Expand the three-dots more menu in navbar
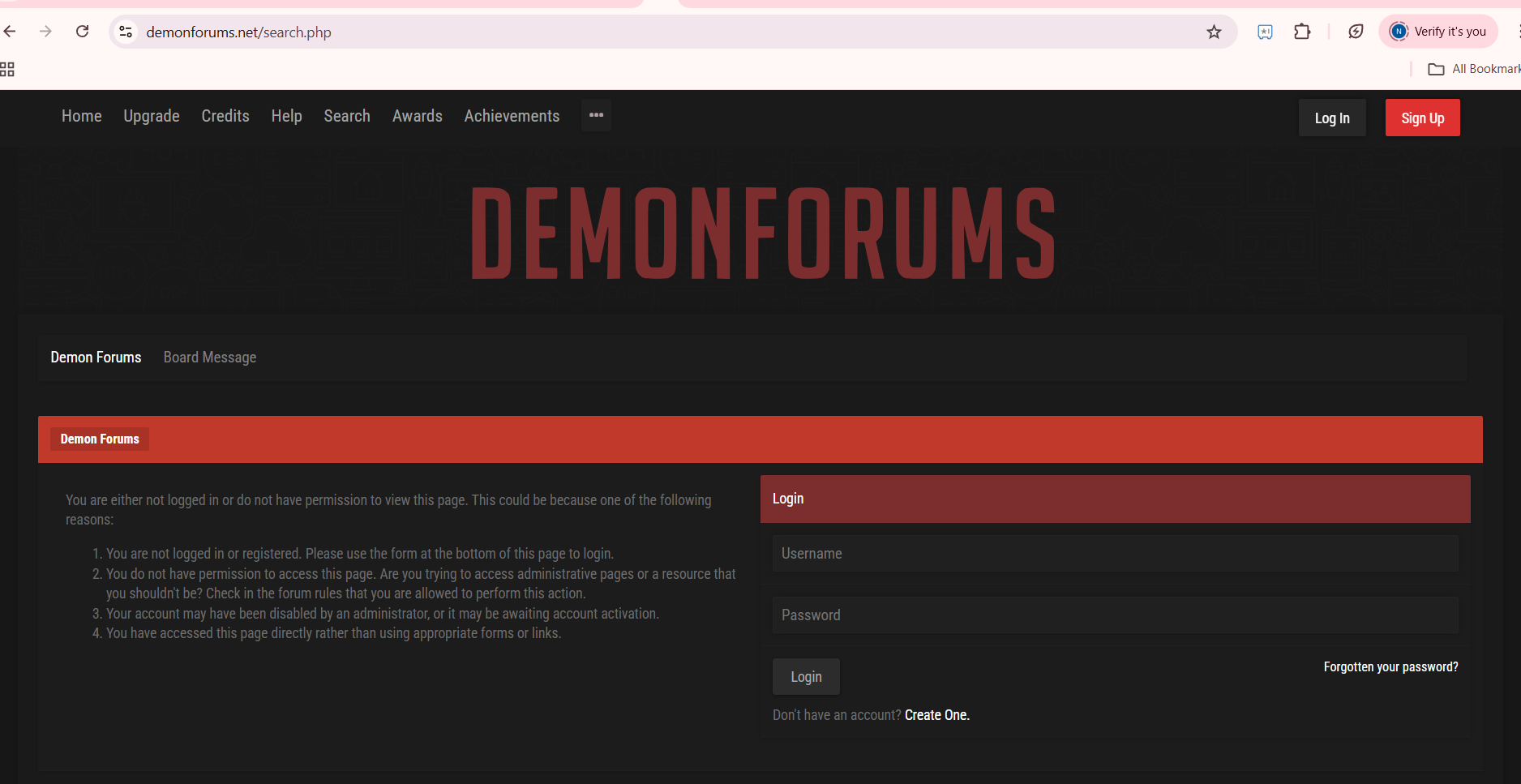Image resolution: width=1521 pixels, height=784 pixels. [x=596, y=115]
